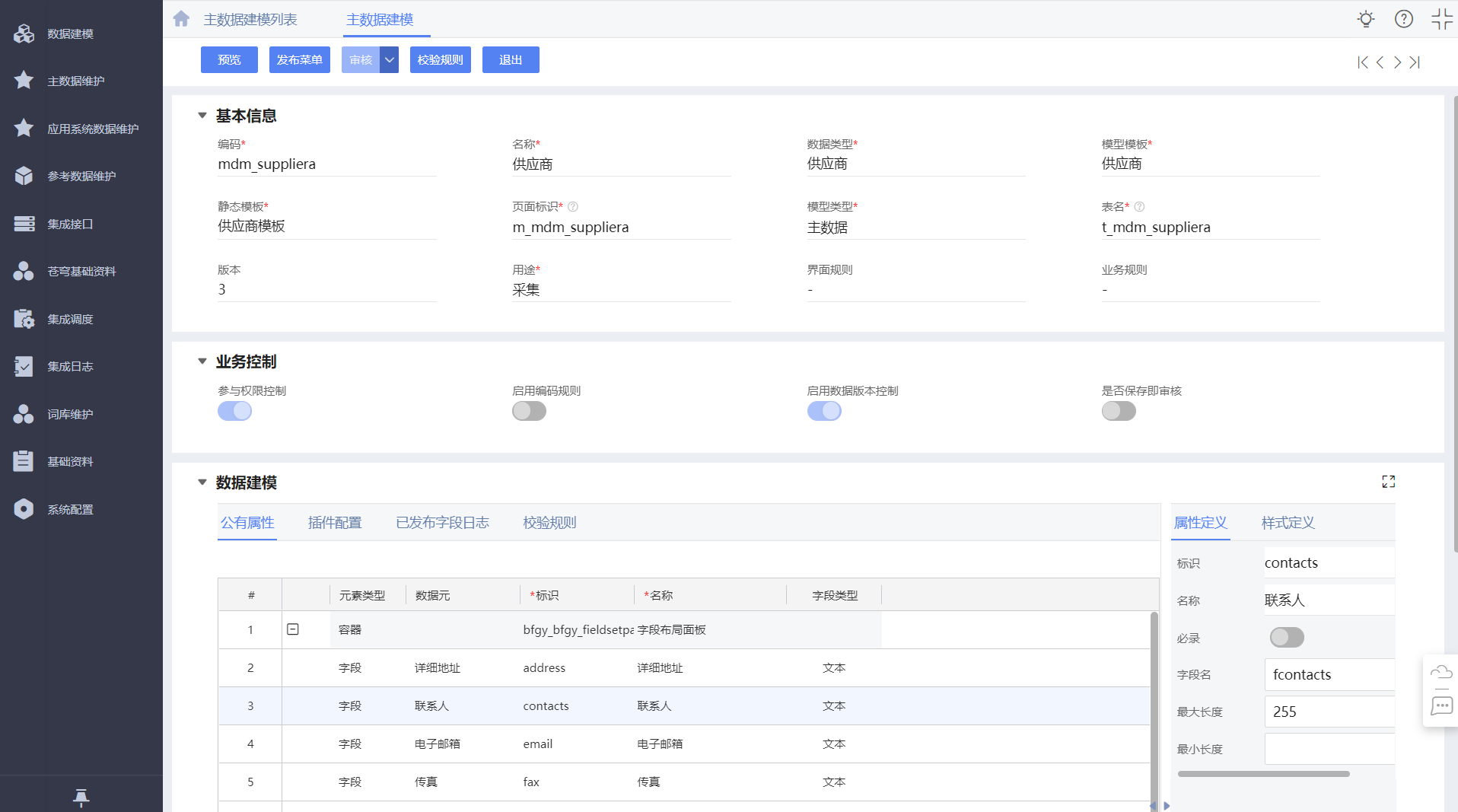
Task: Turn on the 是否保存即审核 switch
Action: tap(1118, 411)
